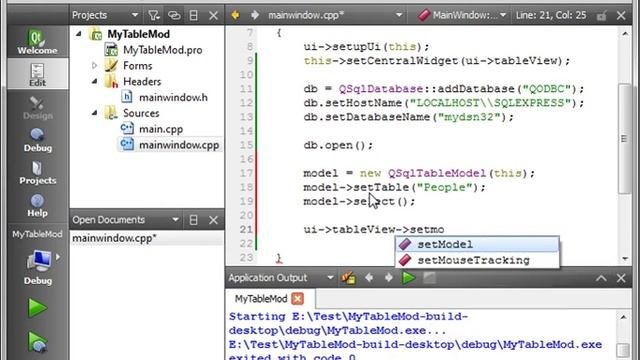
Task: Start debugging with the debug-run button
Action: pos(38,342)
